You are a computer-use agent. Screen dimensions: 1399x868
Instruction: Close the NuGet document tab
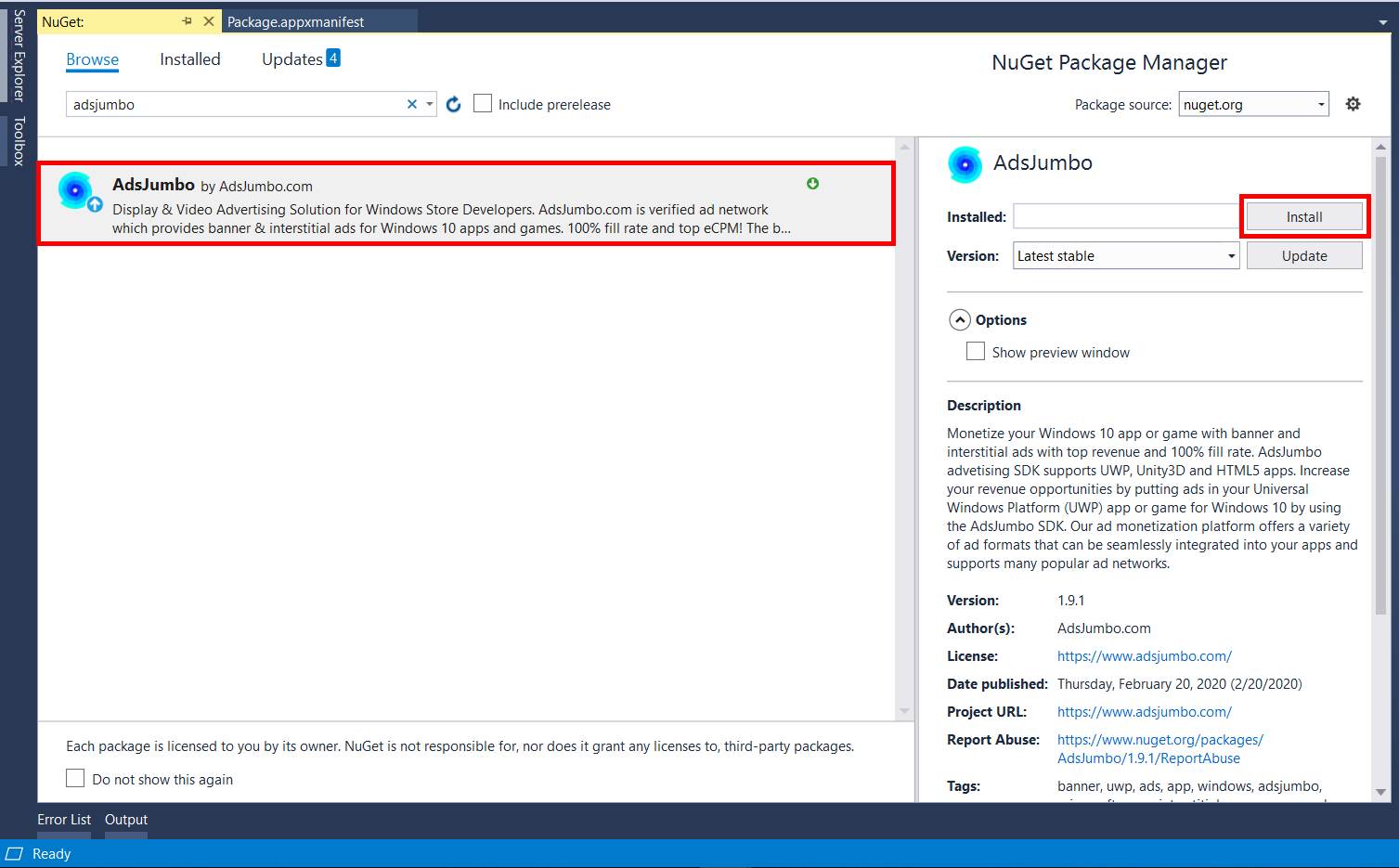click(x=209, y=21)
